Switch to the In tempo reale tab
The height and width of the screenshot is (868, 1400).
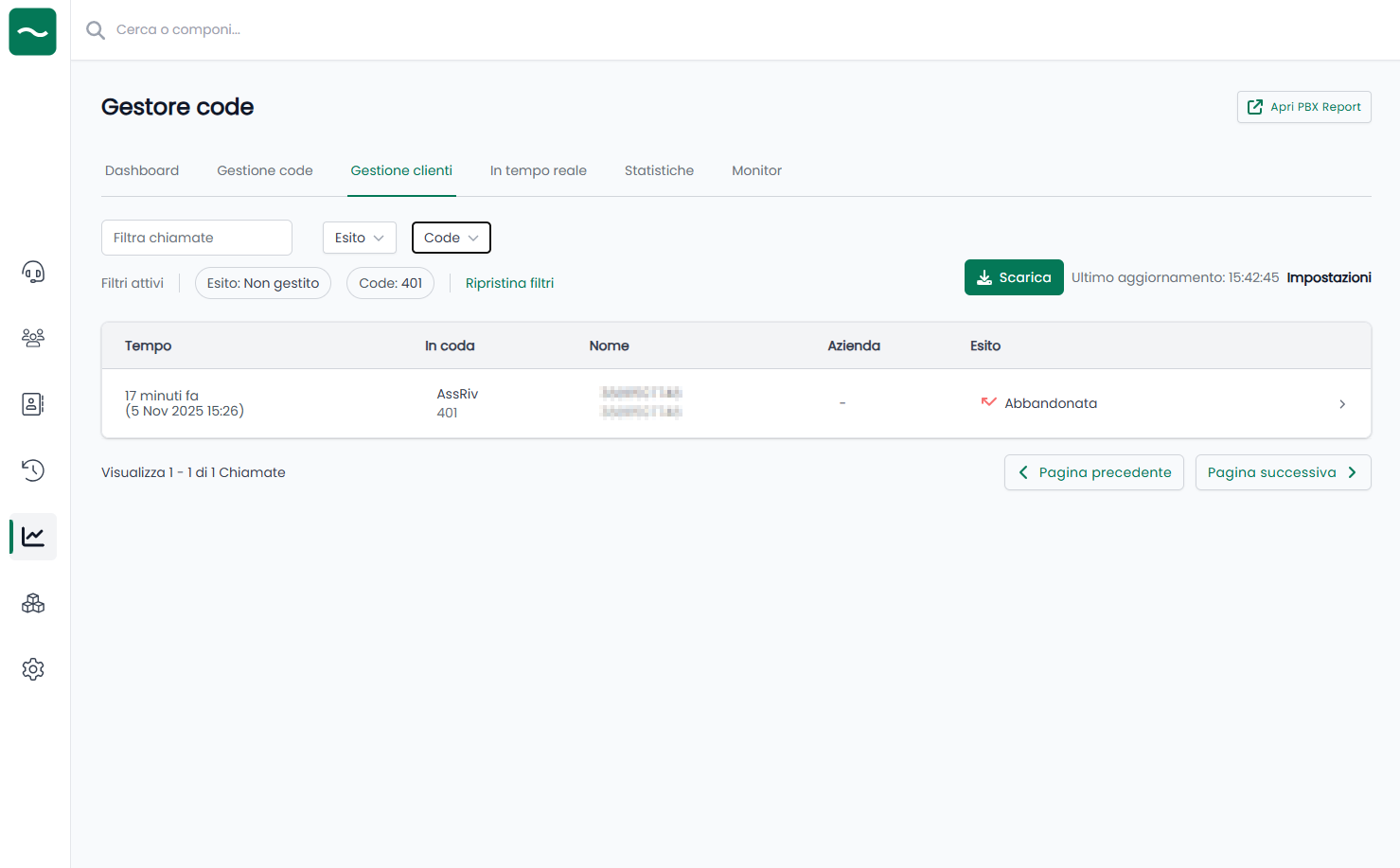point(538,170)
